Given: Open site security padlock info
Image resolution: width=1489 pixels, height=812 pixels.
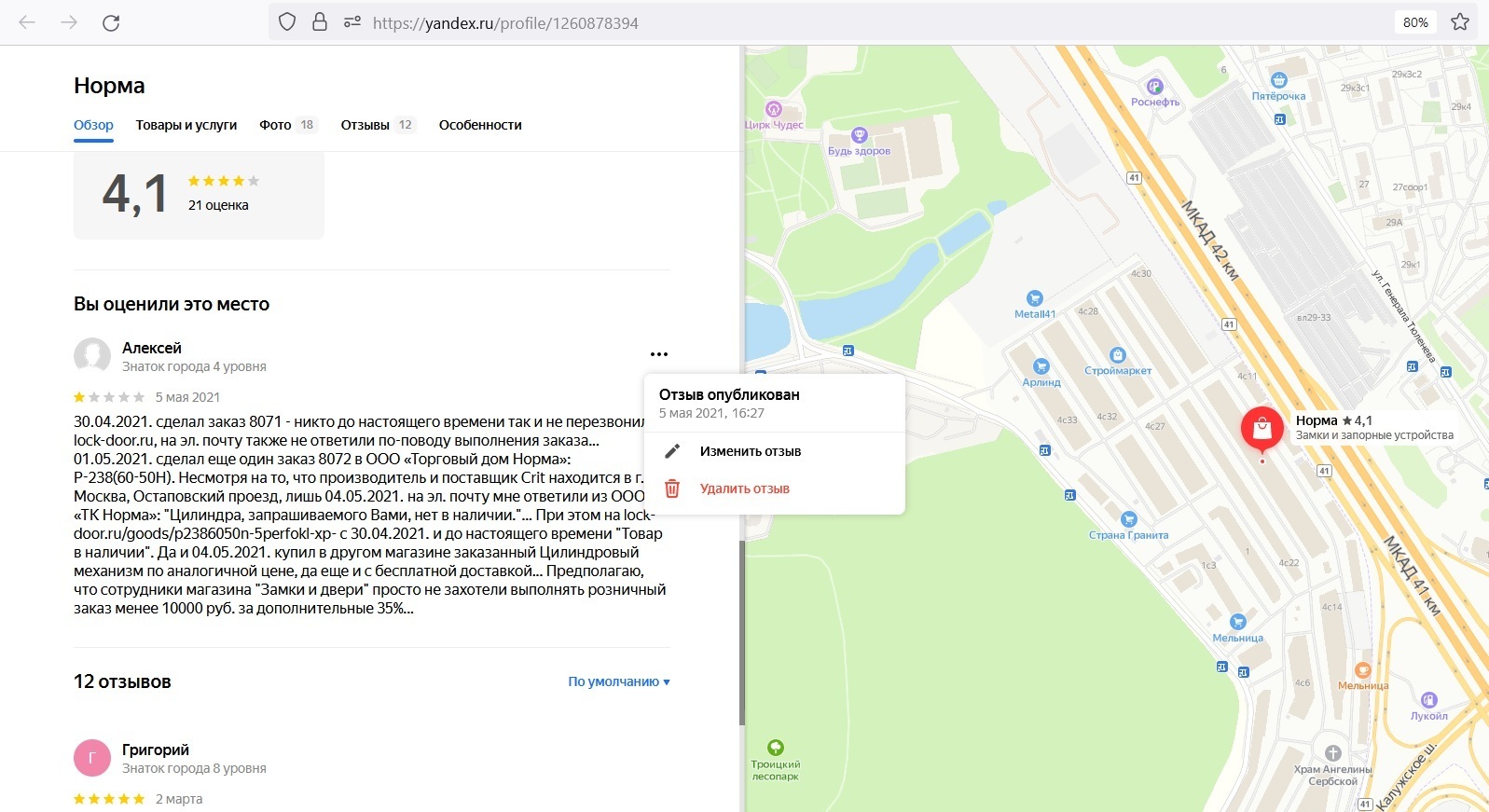Looking at the screenshot, I should 320,22.
